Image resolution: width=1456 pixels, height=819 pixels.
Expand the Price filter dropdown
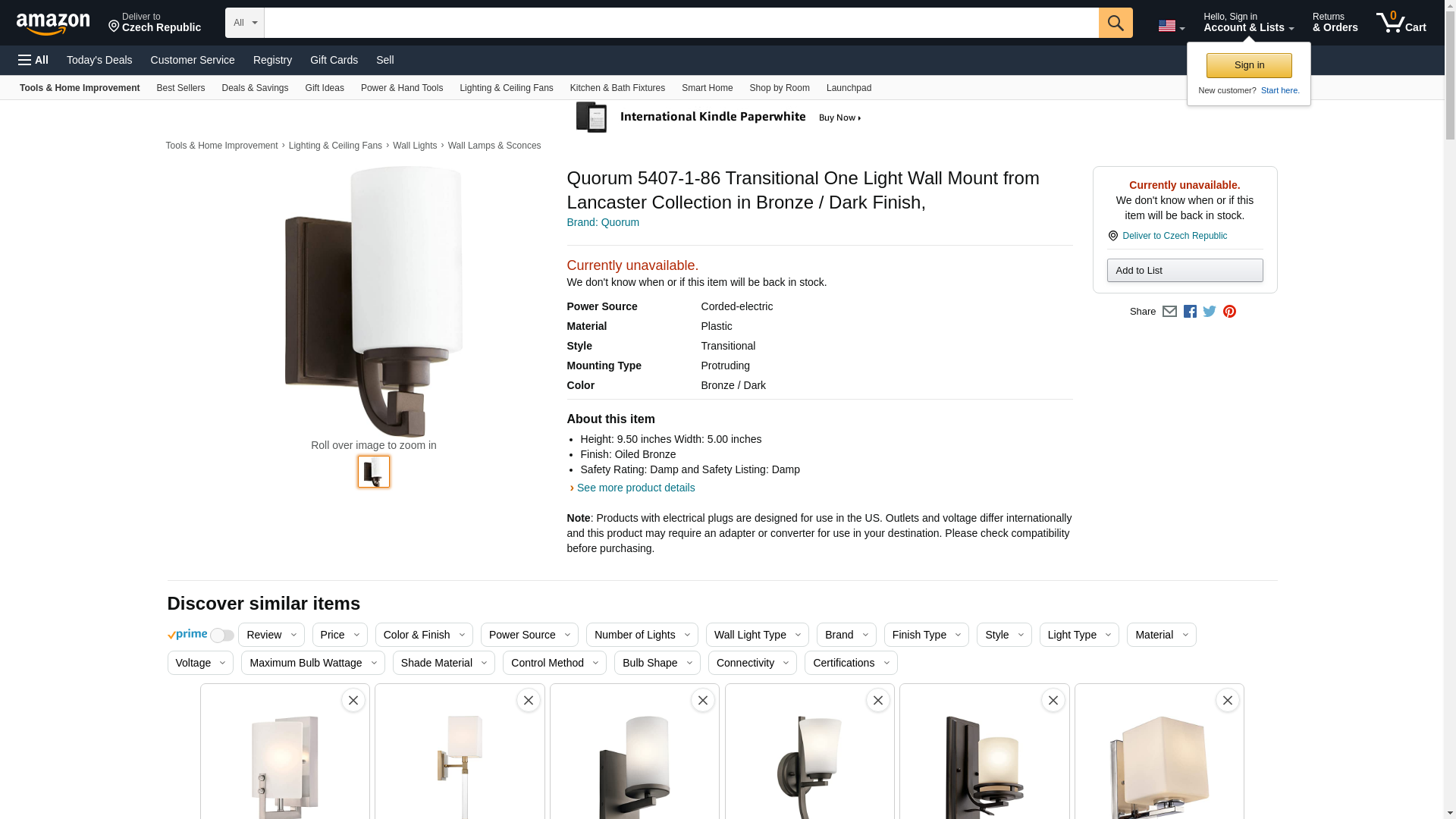340,635
